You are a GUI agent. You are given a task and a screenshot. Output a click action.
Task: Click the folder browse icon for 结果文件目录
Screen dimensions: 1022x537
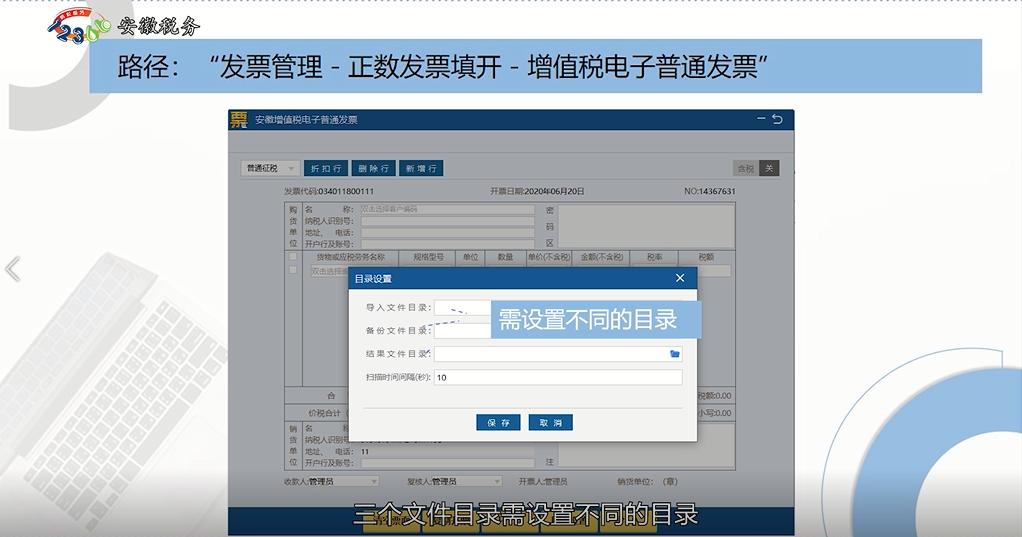(675, 354)
